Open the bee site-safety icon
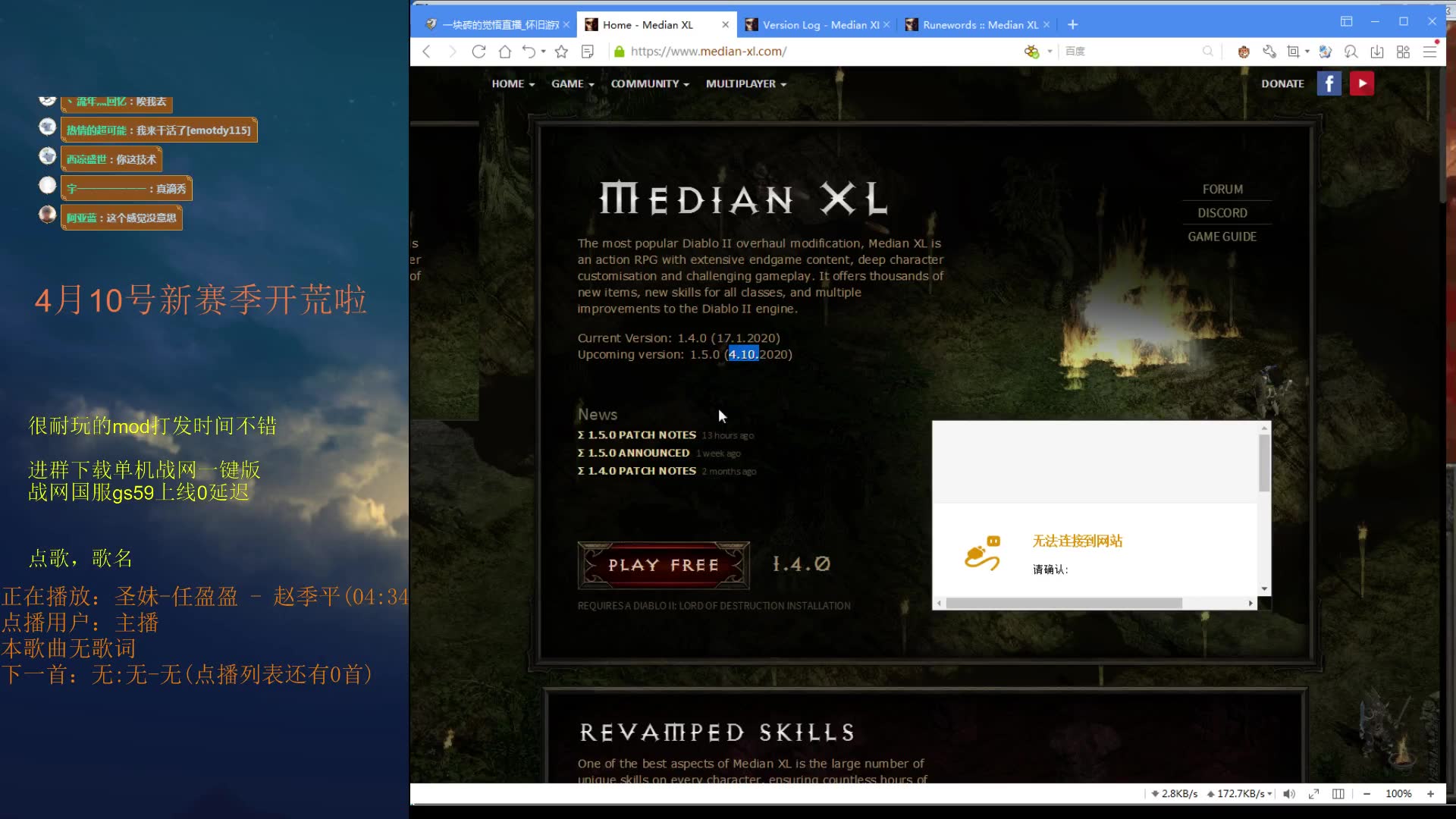 1032,52
